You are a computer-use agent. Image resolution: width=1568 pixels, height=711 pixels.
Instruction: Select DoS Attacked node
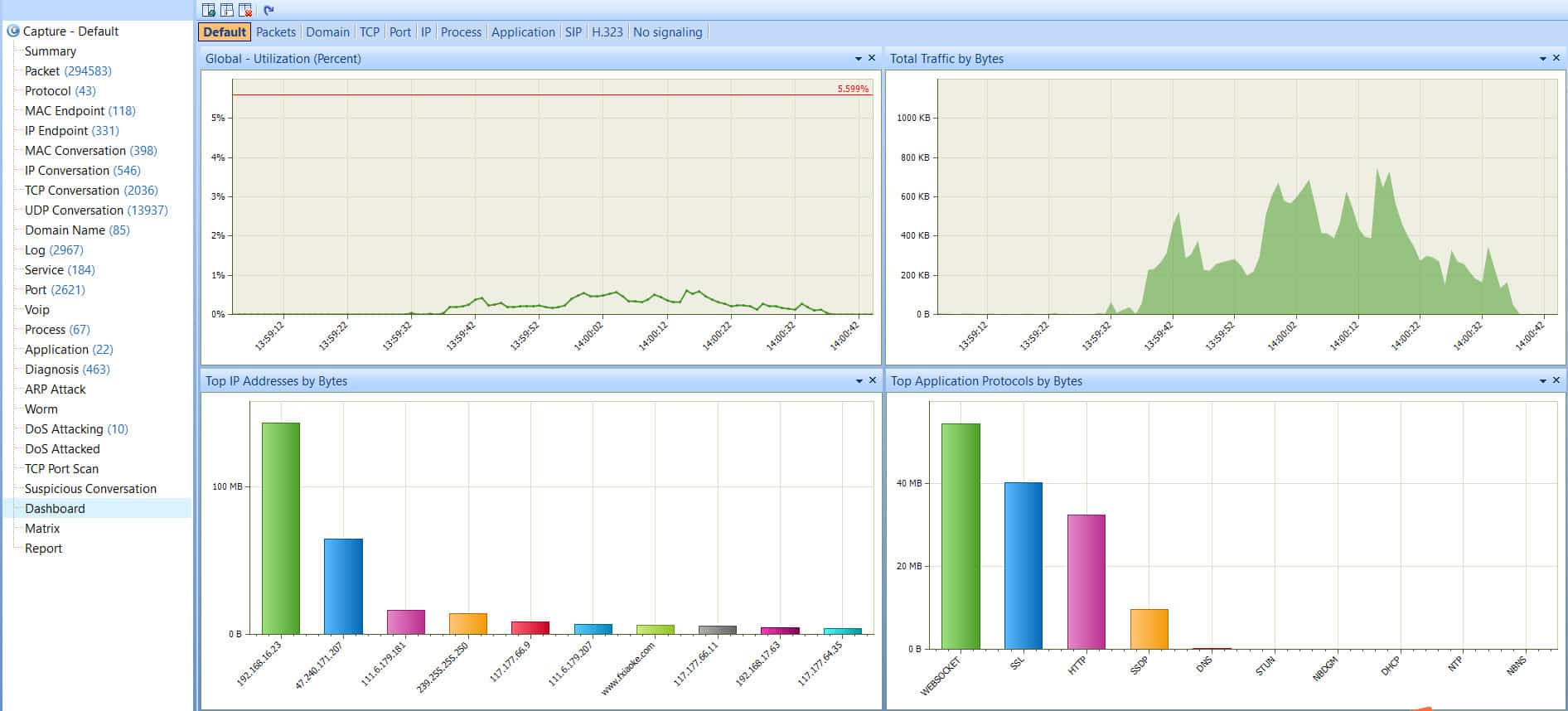point(62,449)
